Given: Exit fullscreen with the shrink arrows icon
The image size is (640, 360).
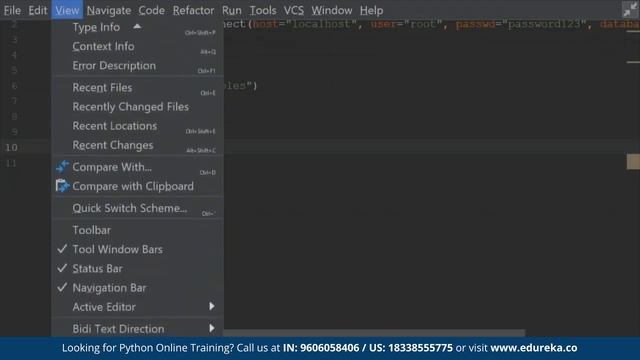Looking at the screenshot, I should tap(630, 9).
